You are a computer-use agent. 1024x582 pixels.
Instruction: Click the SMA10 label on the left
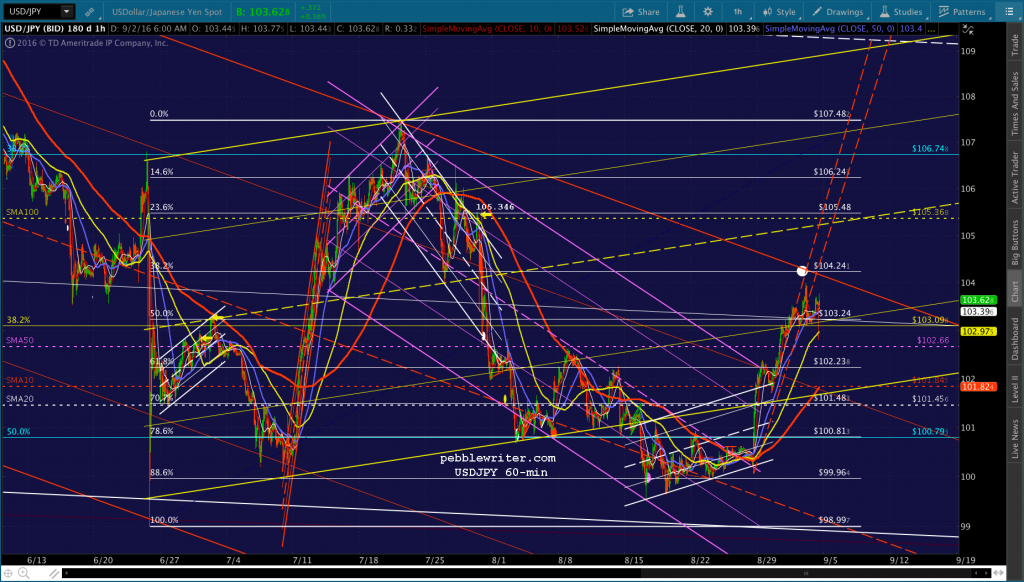(20, 380)
